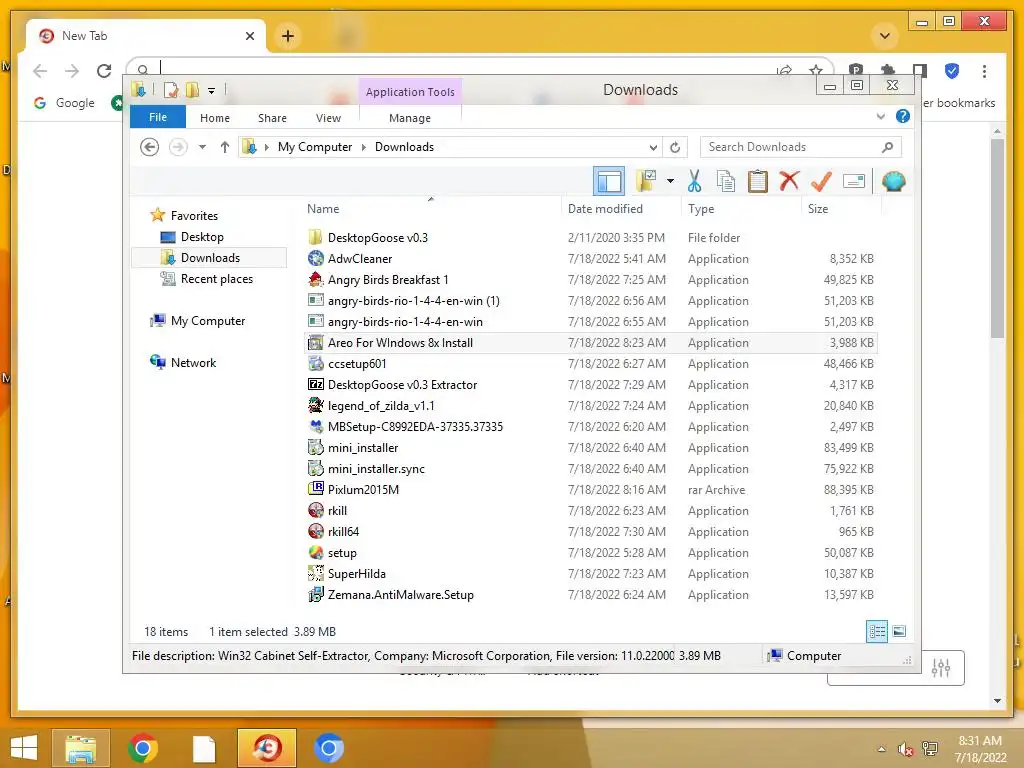Open File Explorer from the taskbar

[80, 748]
